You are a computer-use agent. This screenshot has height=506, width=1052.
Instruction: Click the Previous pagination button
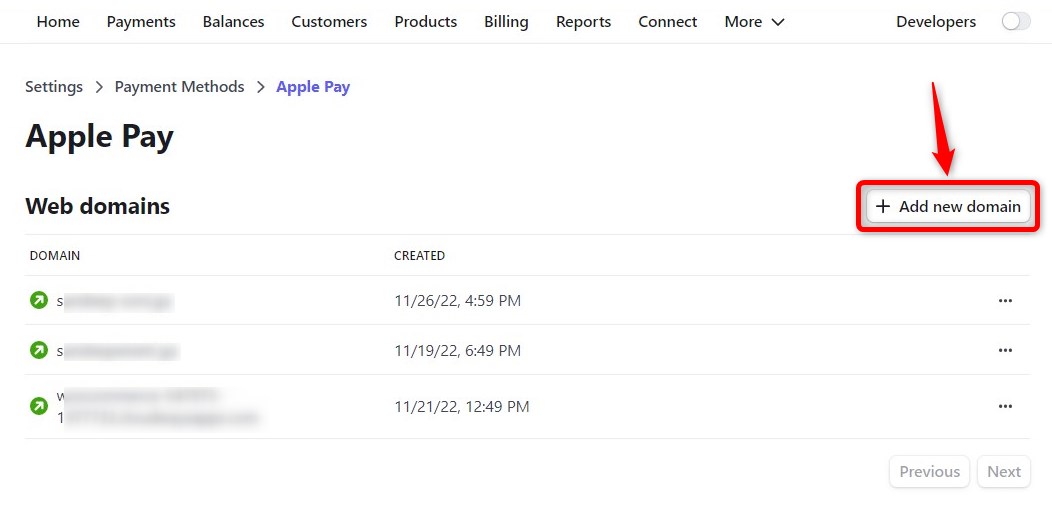929,472
